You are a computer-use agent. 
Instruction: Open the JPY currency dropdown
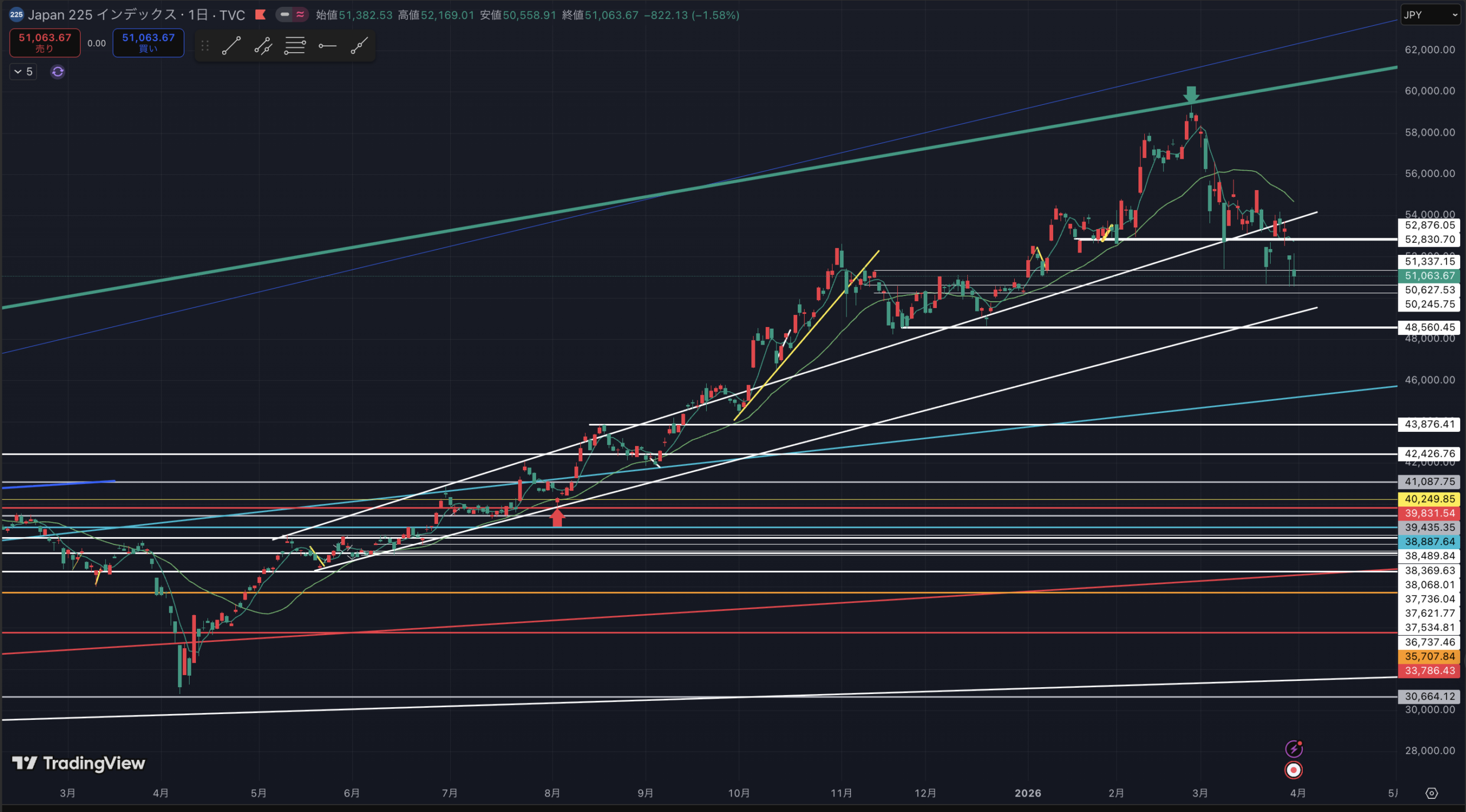pos(1430,15)
